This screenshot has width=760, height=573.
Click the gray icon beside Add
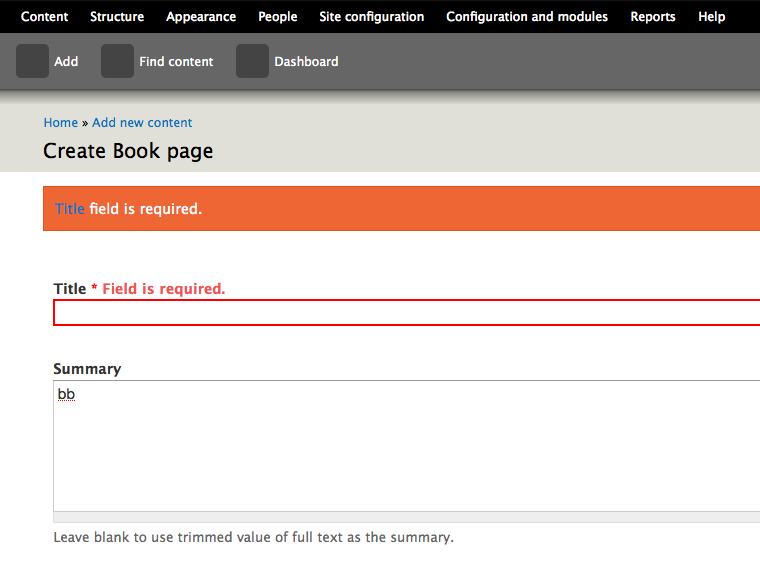tap(32, 61)
